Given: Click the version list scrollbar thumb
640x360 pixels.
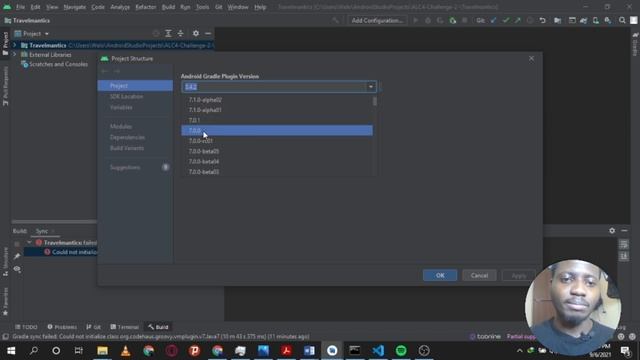Looking at the screenshot, I should [x=375, y=100].
